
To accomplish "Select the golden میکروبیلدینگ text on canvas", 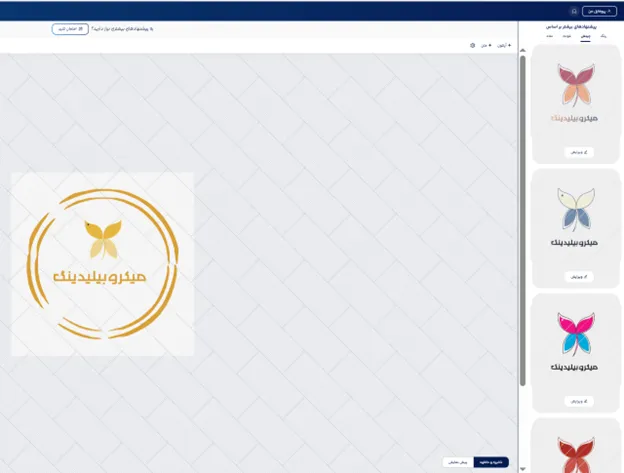I will pos(100,276).
